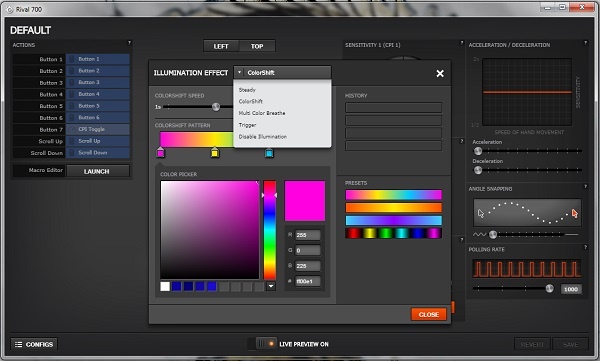The width and height of the screenshot is (600, 361).
Task: Click the acceleration curve graph
Action: tap(527, 92)
